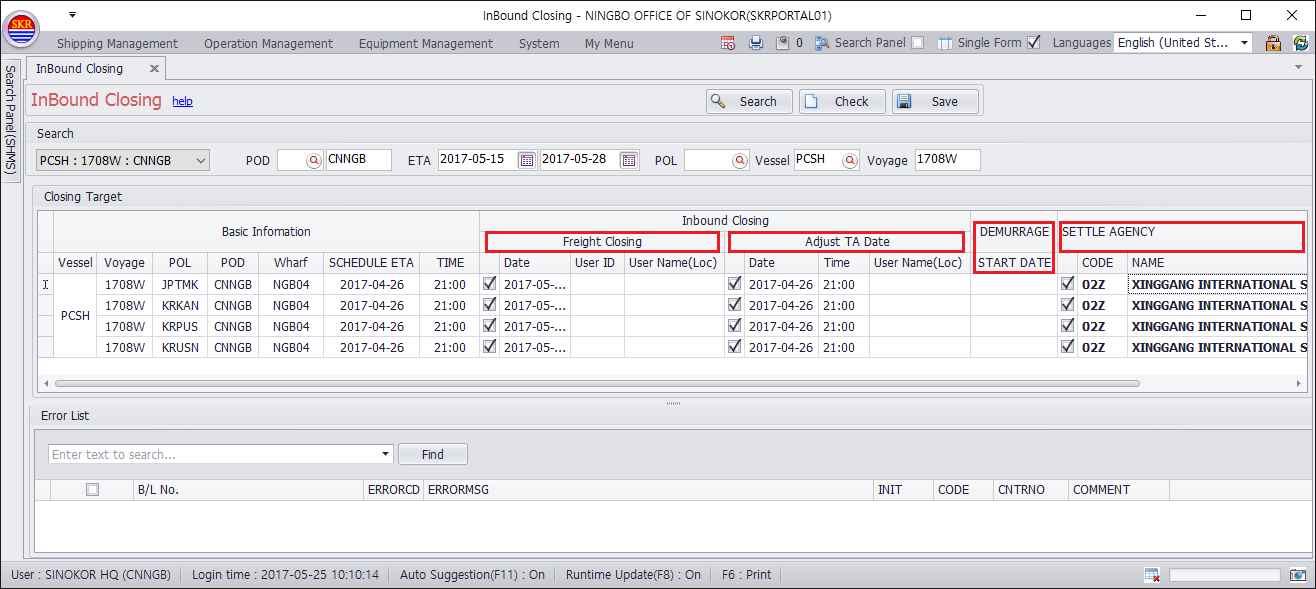
Task: Open the Equipment Management menu
Action: 425,43
